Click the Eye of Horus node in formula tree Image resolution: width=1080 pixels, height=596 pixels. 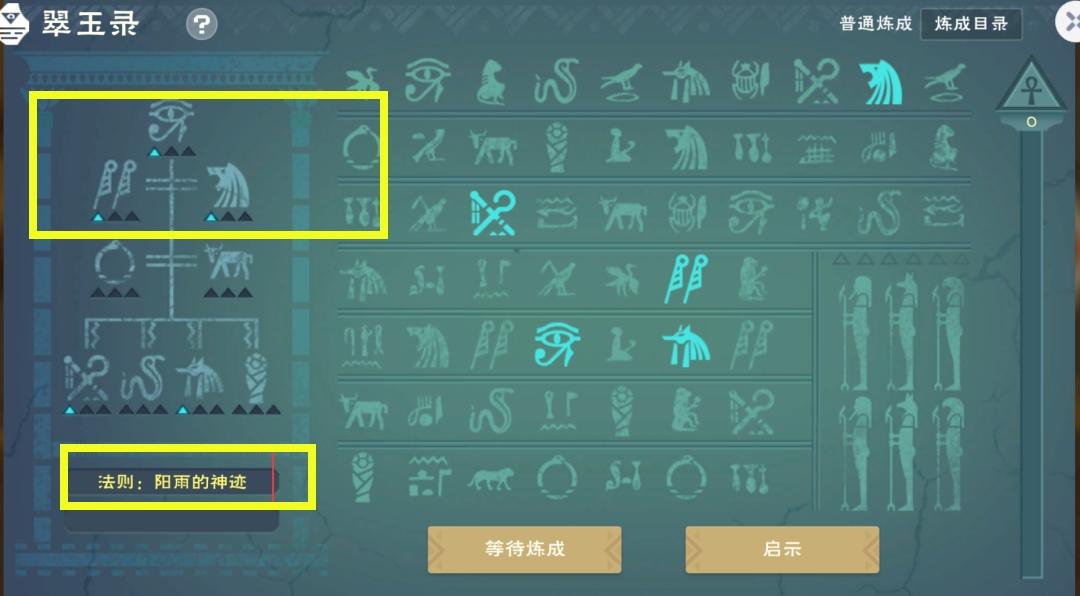point(171,121)
